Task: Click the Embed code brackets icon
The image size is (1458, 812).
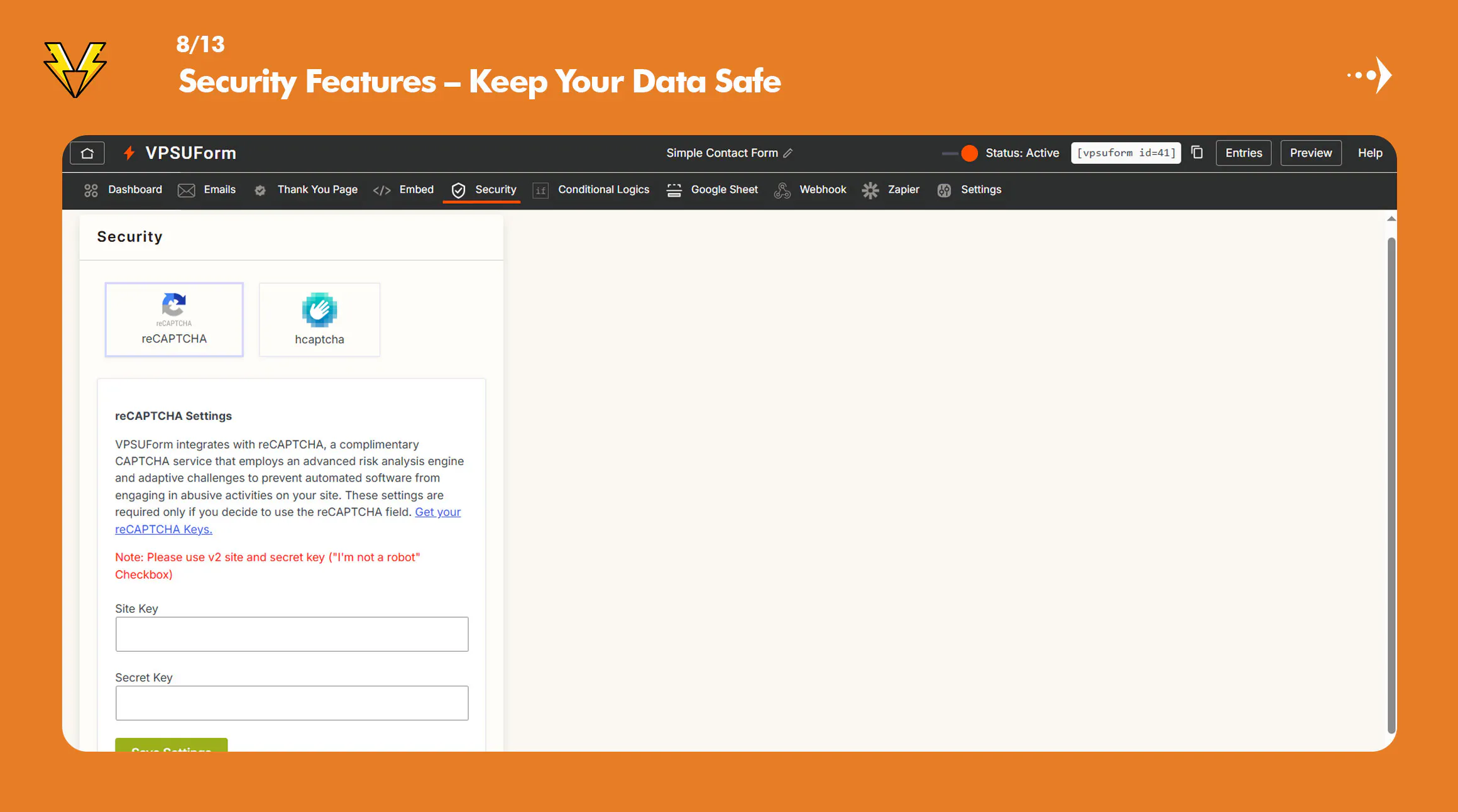Action: 382,190
